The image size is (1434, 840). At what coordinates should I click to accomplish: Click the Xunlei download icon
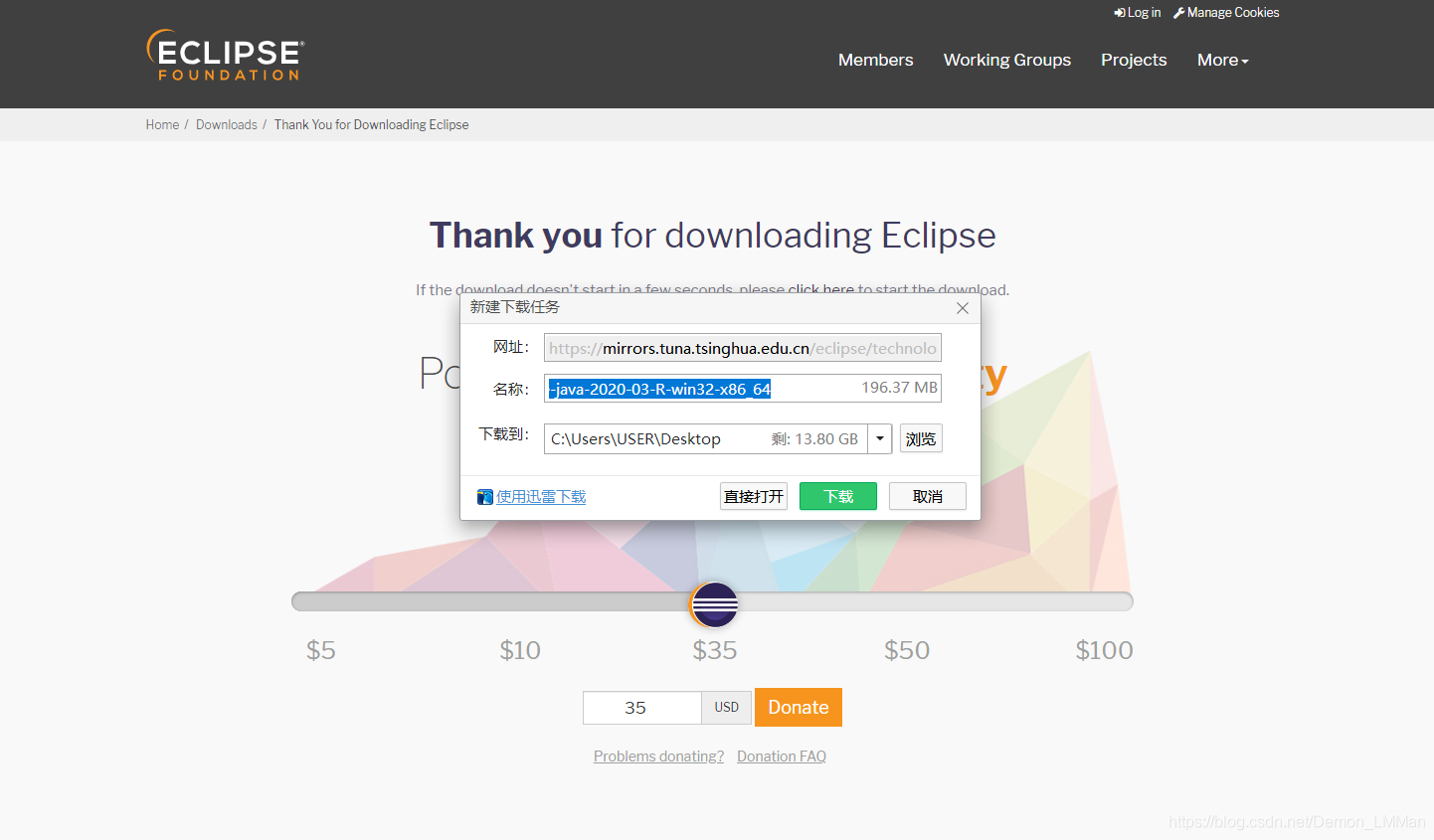pos(485,497)
